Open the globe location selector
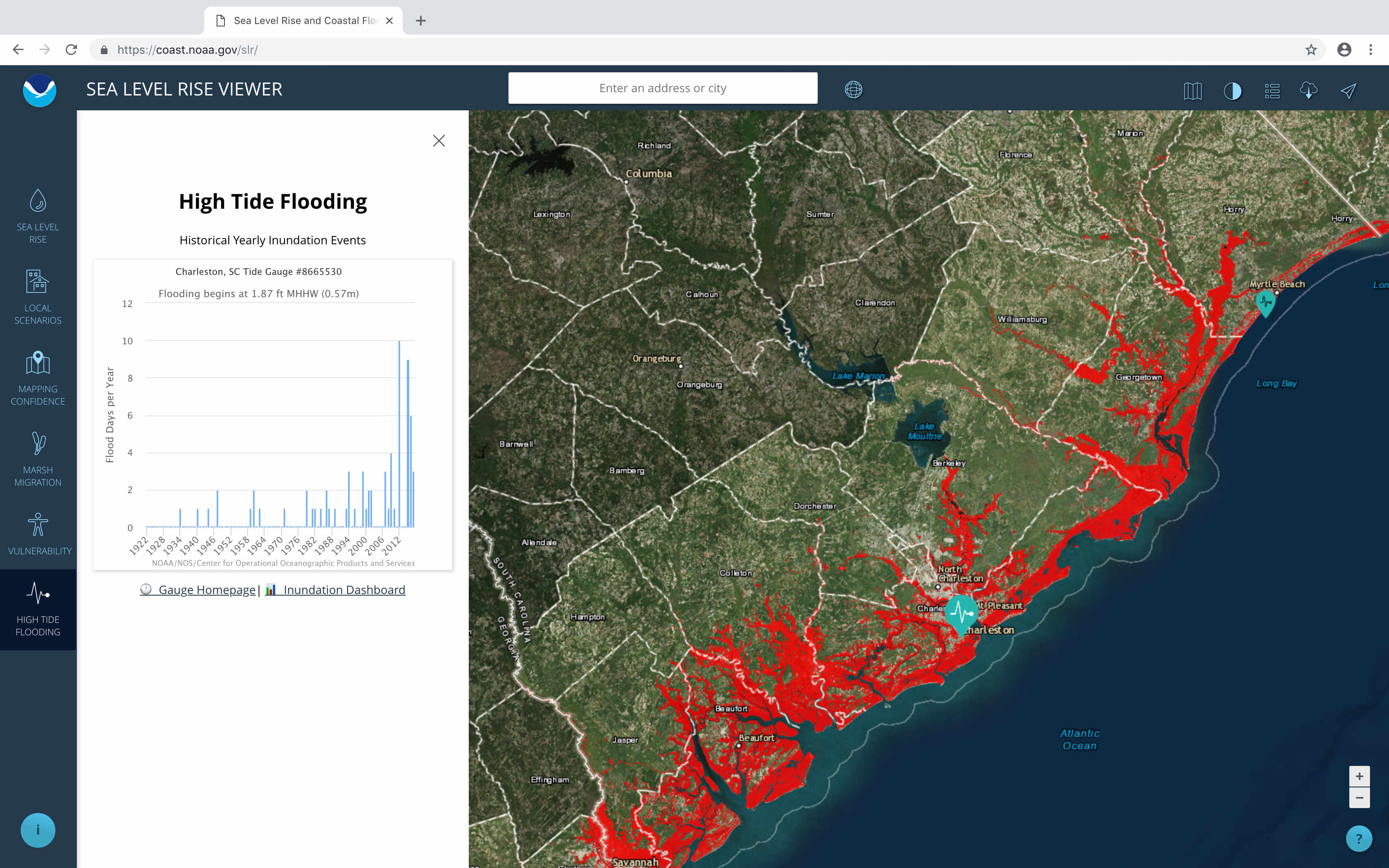The width and height of the screenshot is (1389, 868). 854,89
